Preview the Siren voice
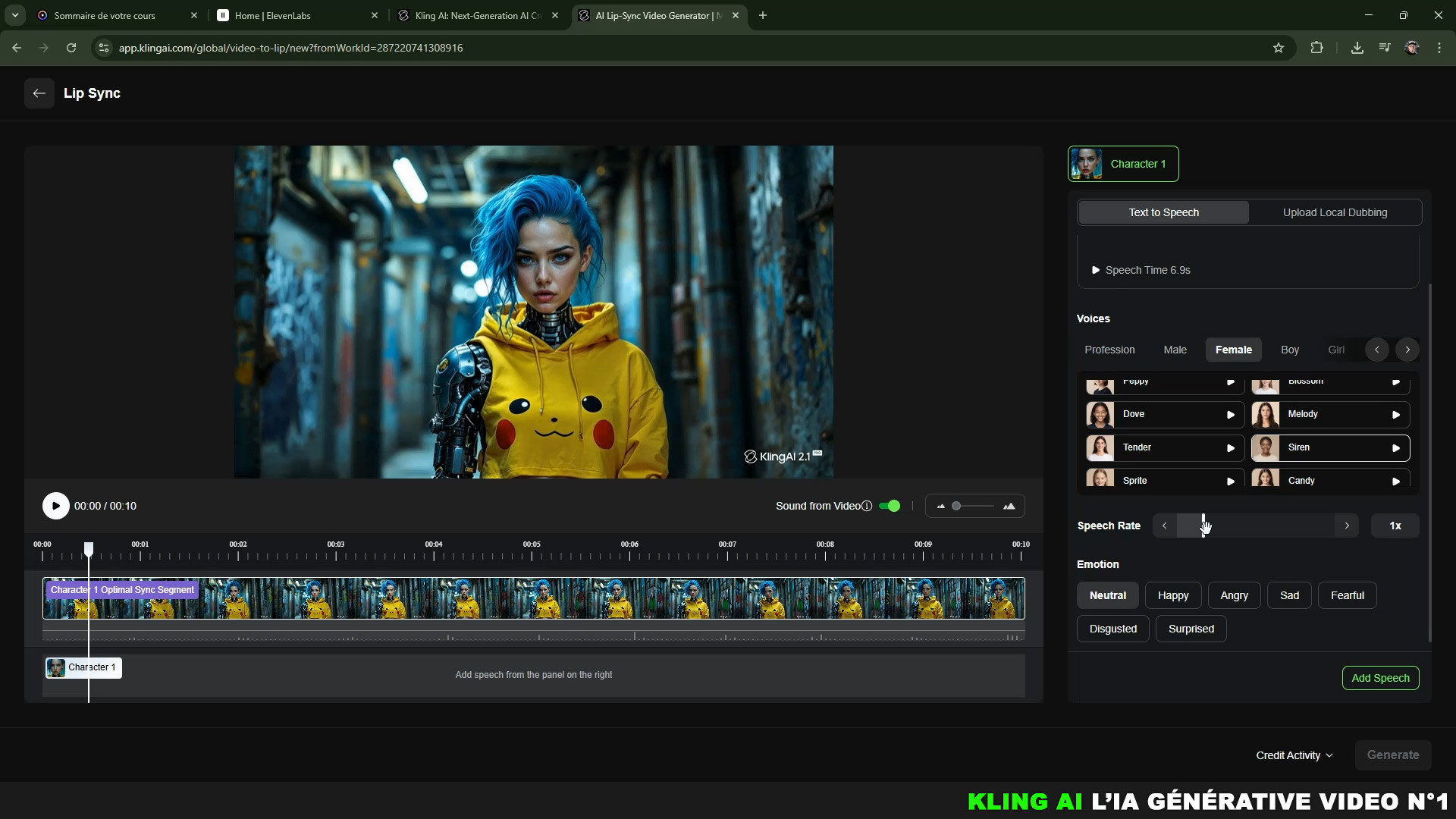 [1396, 448]
